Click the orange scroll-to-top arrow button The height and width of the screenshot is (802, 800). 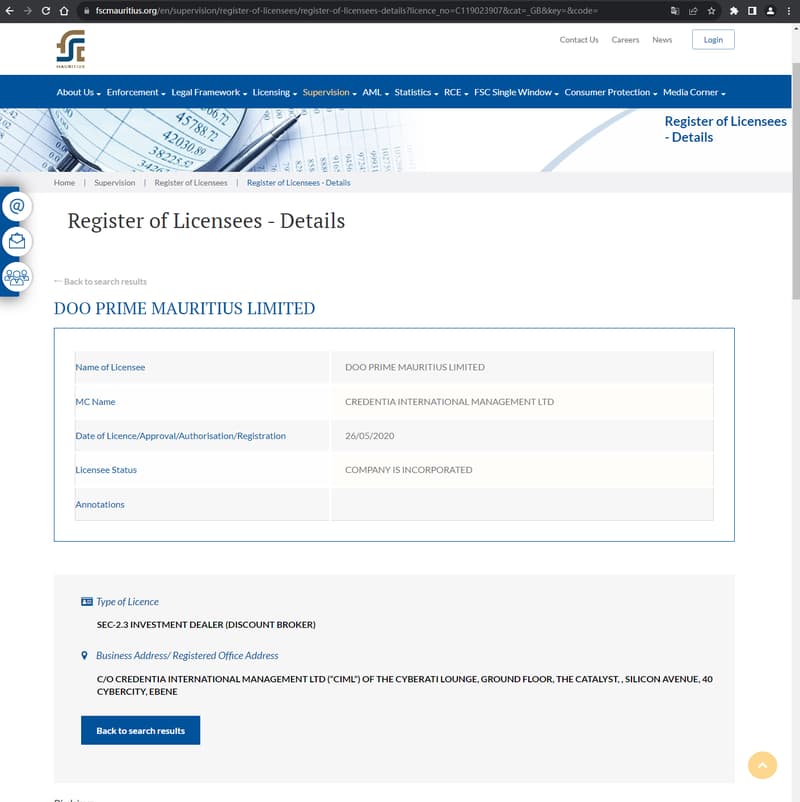click(x=762, y=765)
